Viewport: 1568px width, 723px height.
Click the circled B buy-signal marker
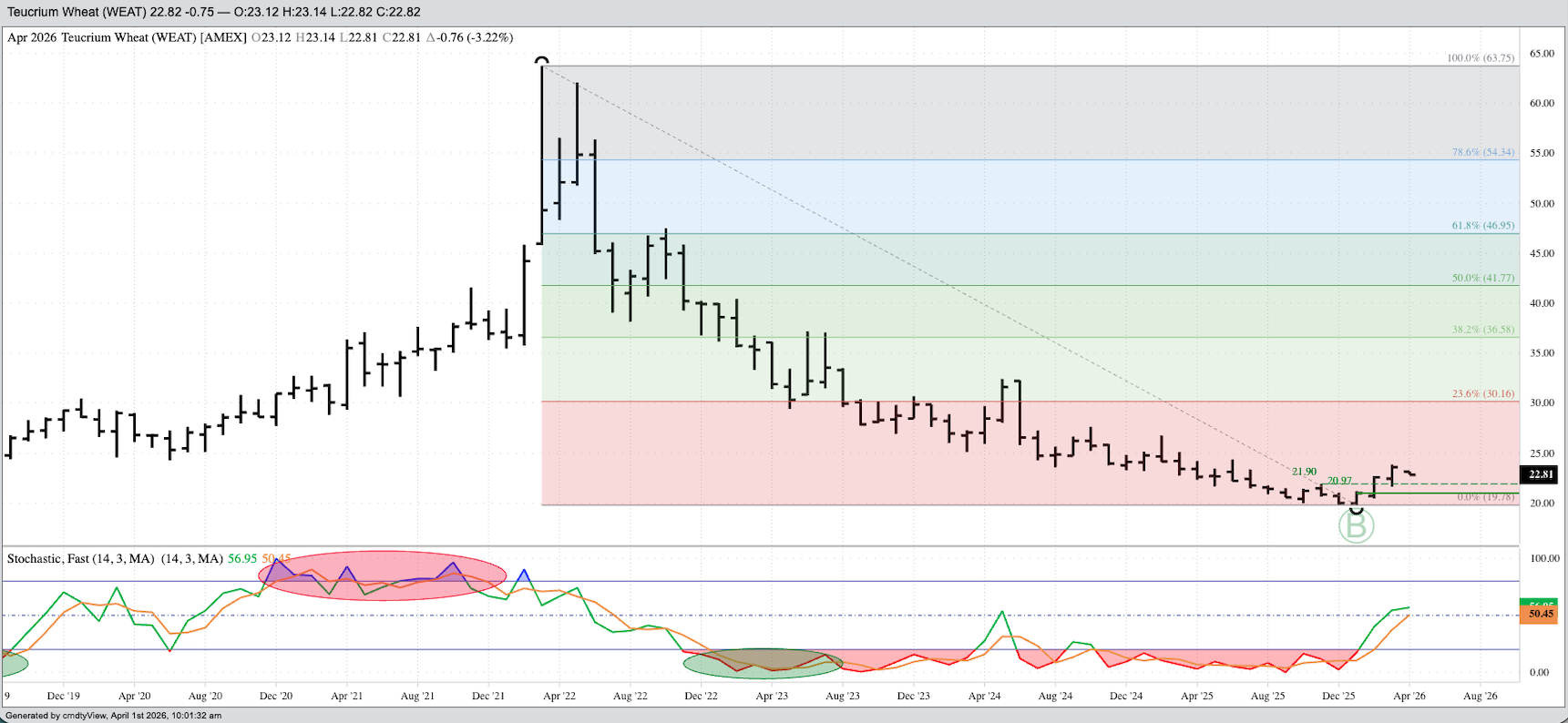[1356, 526]
